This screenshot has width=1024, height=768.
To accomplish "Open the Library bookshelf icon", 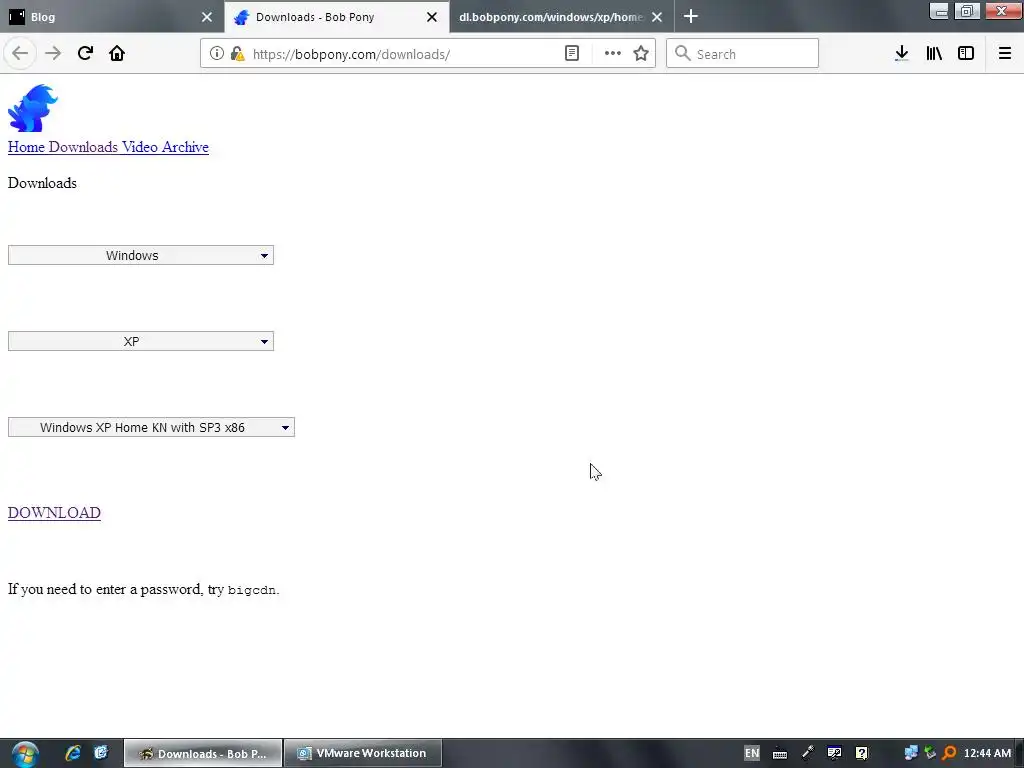I will tap(934, 54).
